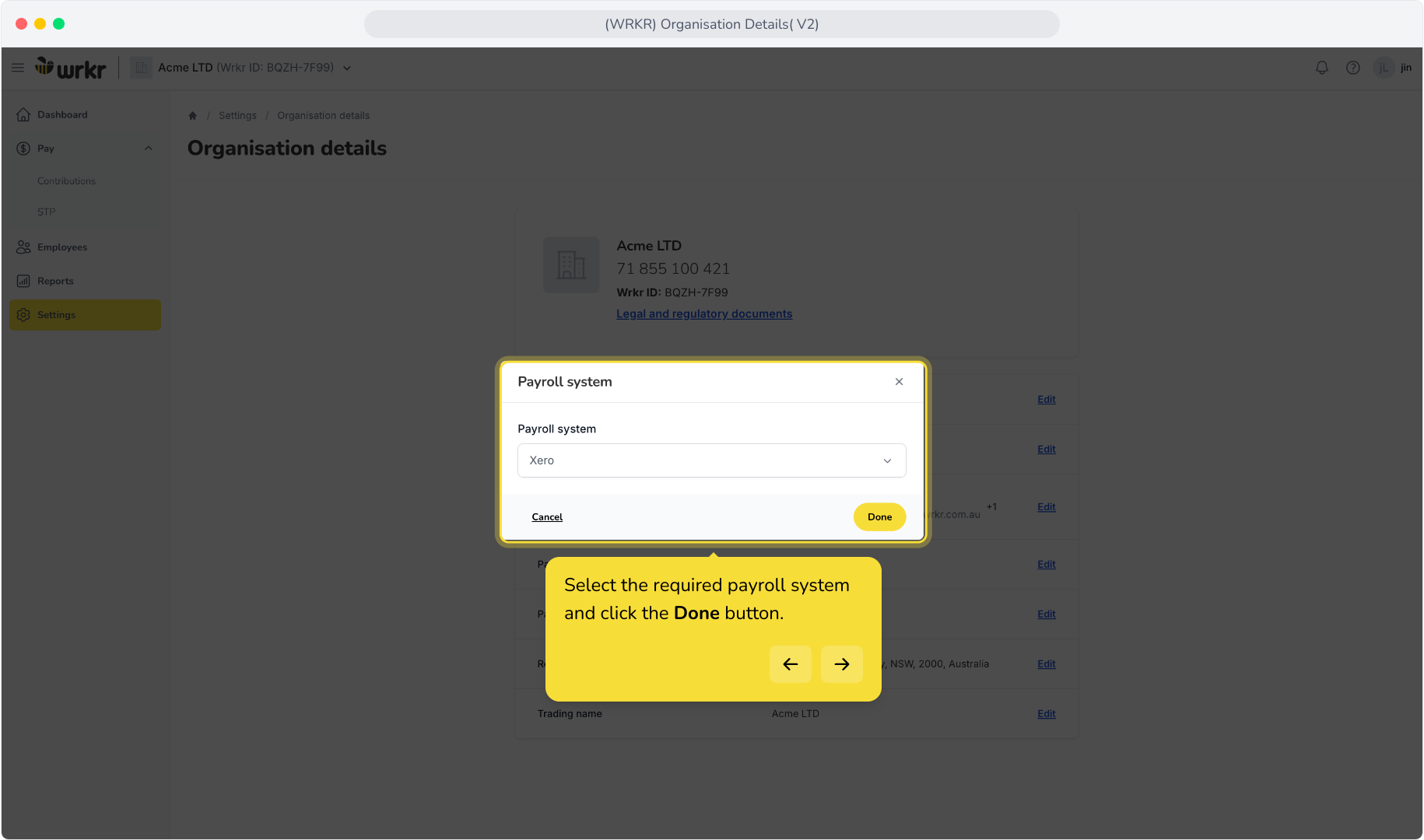
Task: Open the hamburger menu icon
Action: point(17,68)
